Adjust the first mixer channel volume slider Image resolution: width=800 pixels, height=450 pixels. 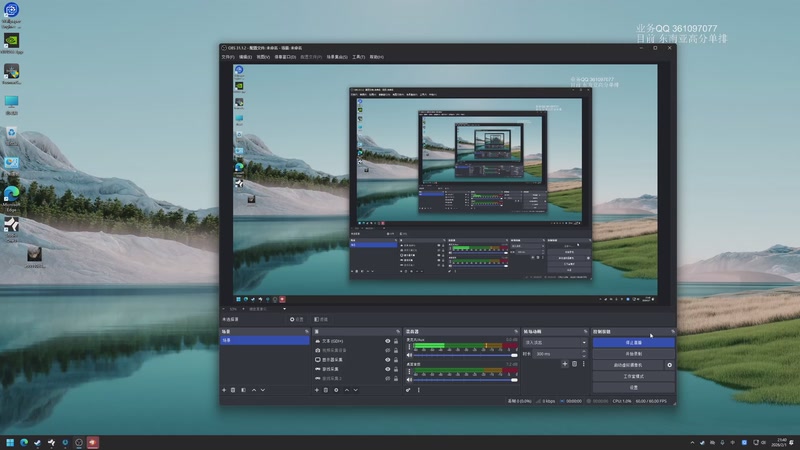point(465,355)
